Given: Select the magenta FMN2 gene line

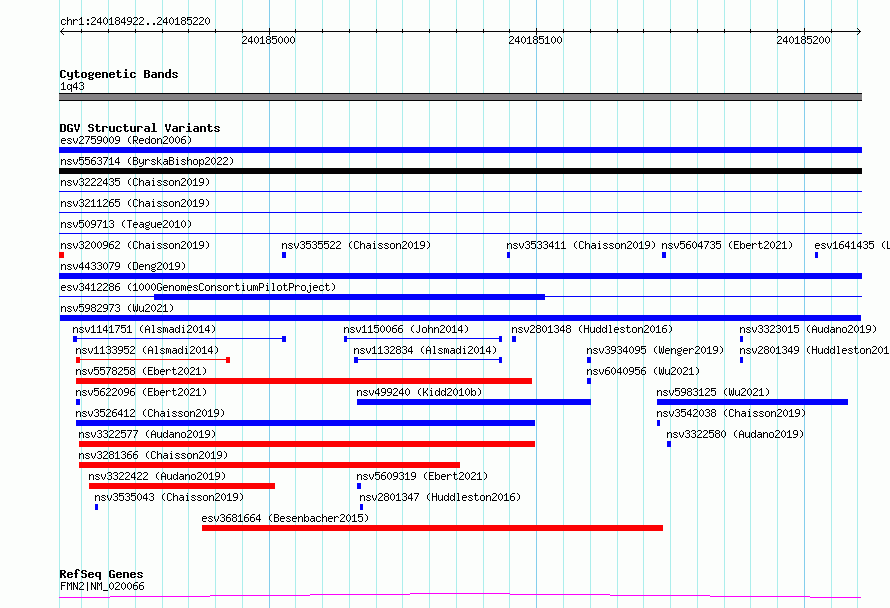Looking at the screenshot, I should pyautogui.click(x=460, y=596).
